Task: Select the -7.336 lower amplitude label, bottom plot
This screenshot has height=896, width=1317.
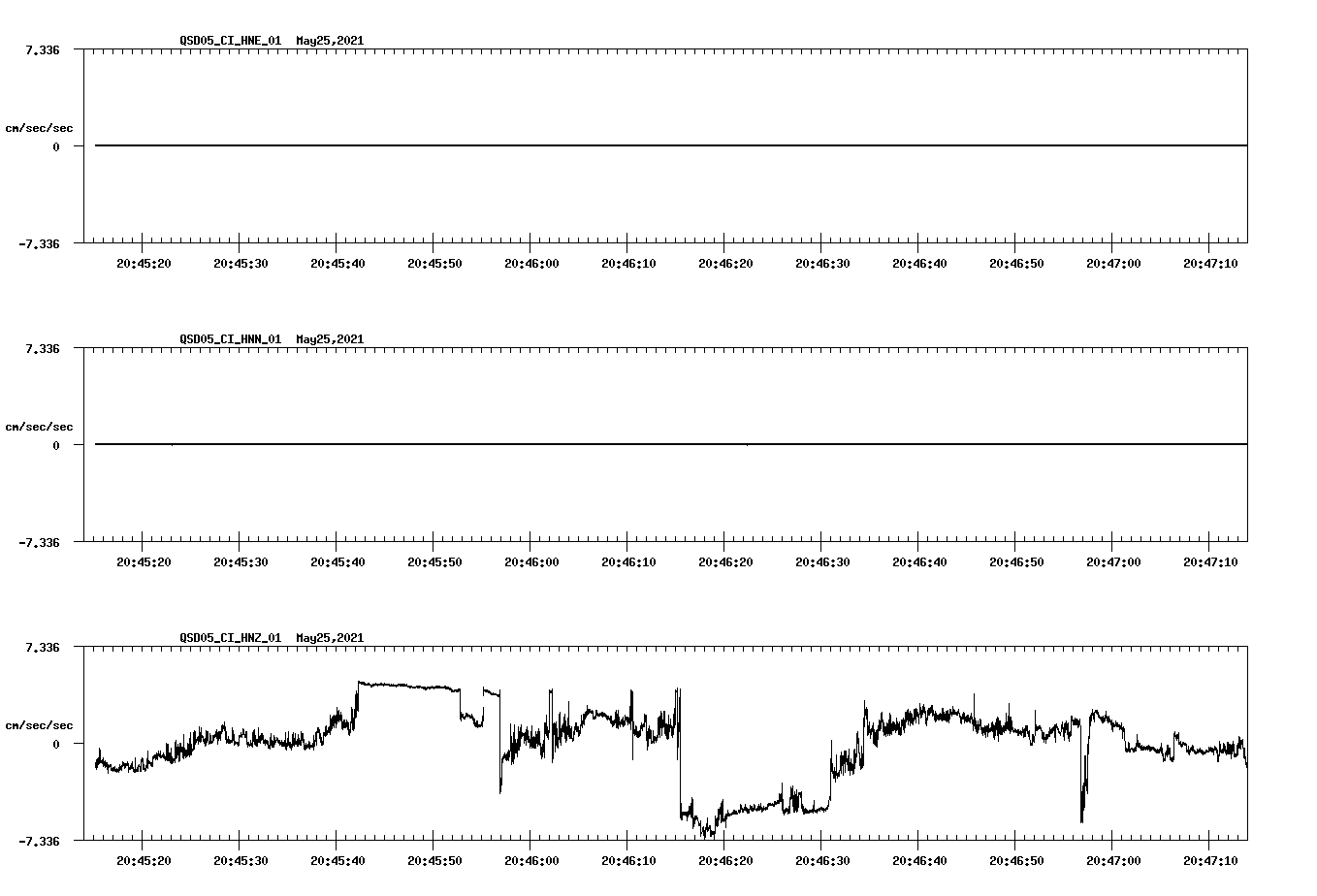Action: click(x=39, y=841)
